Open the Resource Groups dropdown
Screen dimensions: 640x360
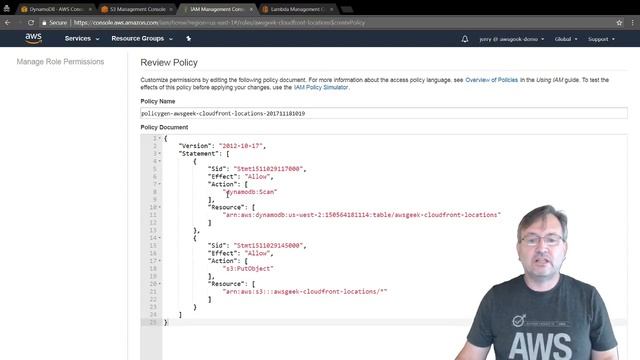click(x=142, y=38)
